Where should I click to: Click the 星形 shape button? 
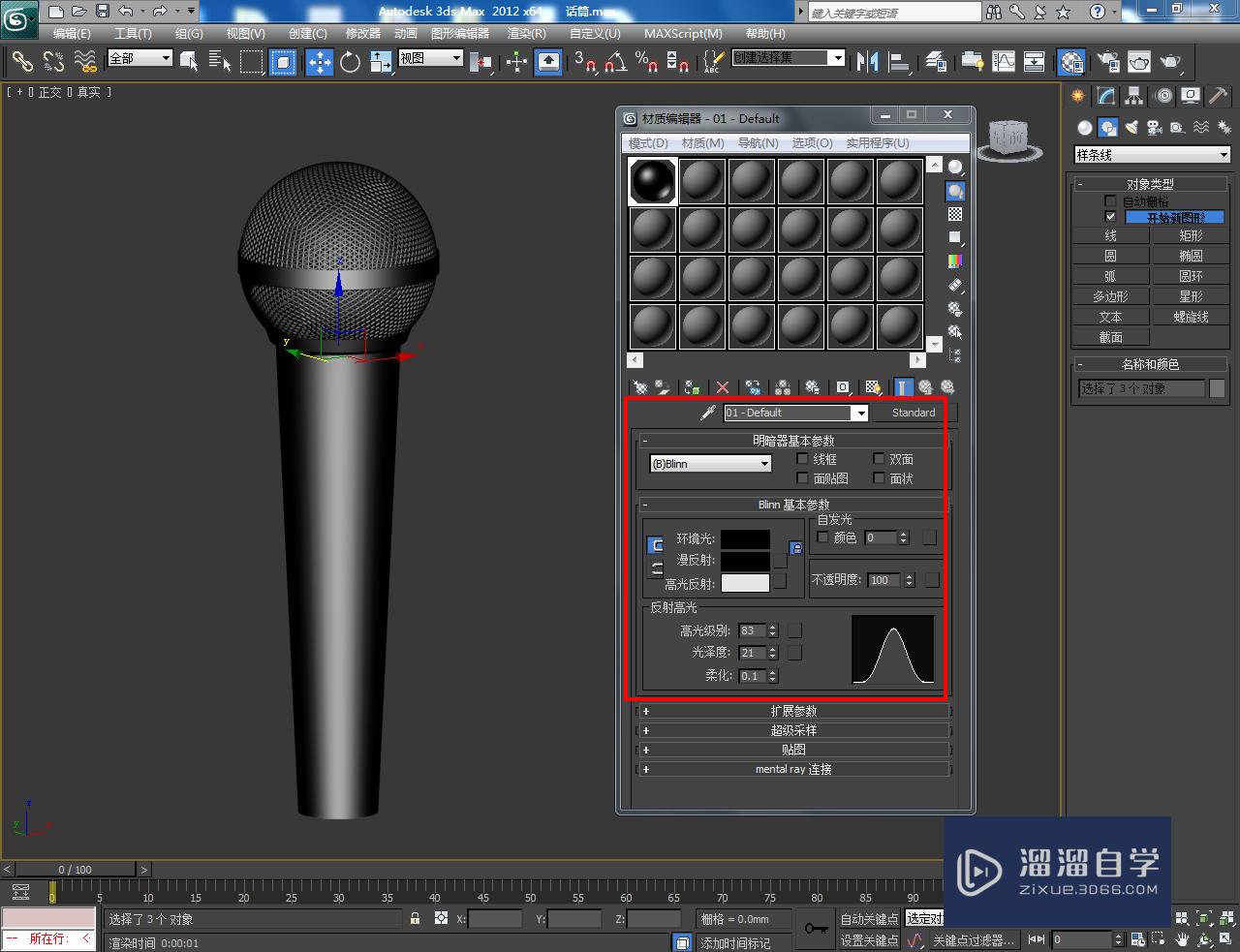coord(1191,296)
